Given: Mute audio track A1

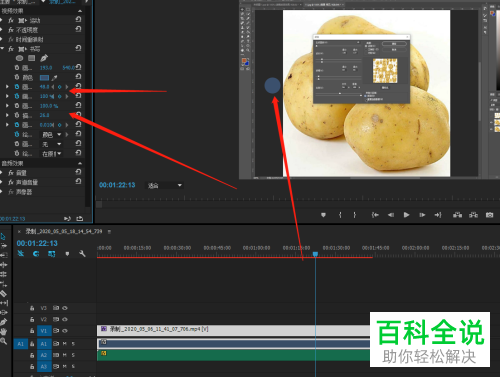Looking at the screenshot, I should point(65,344).
